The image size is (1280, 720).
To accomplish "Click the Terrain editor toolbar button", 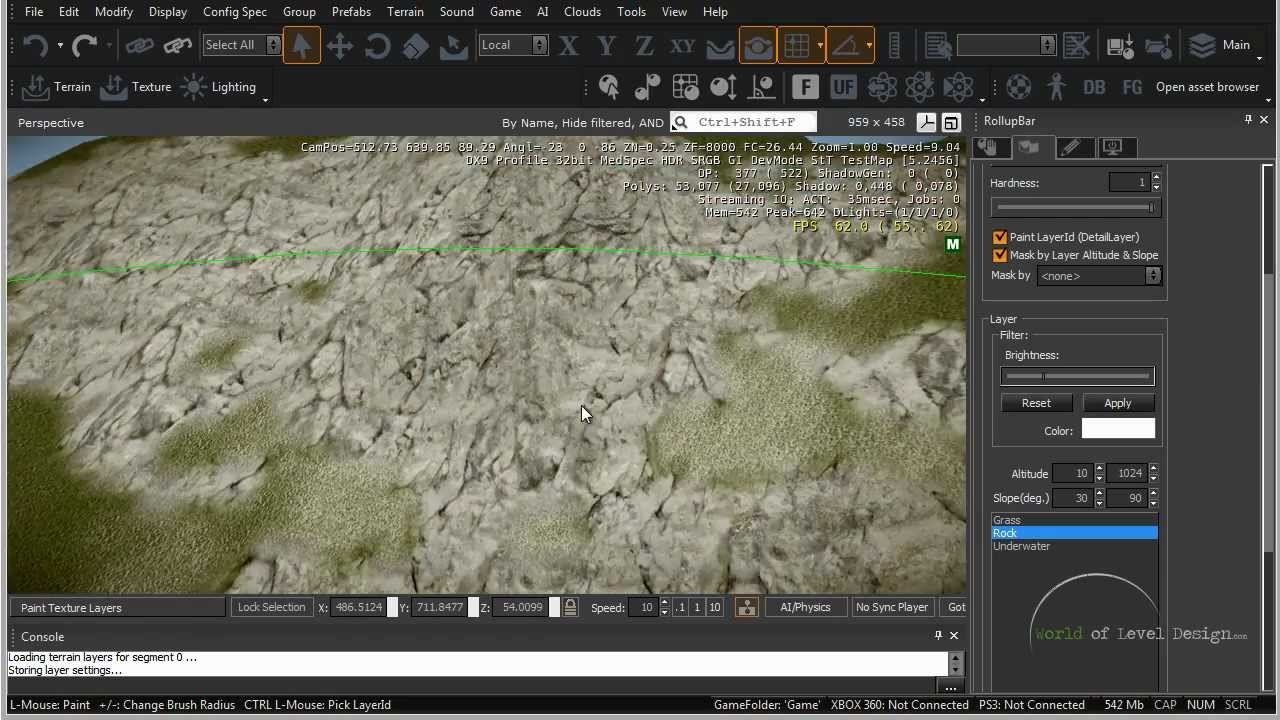I will [x=57, y=87].
